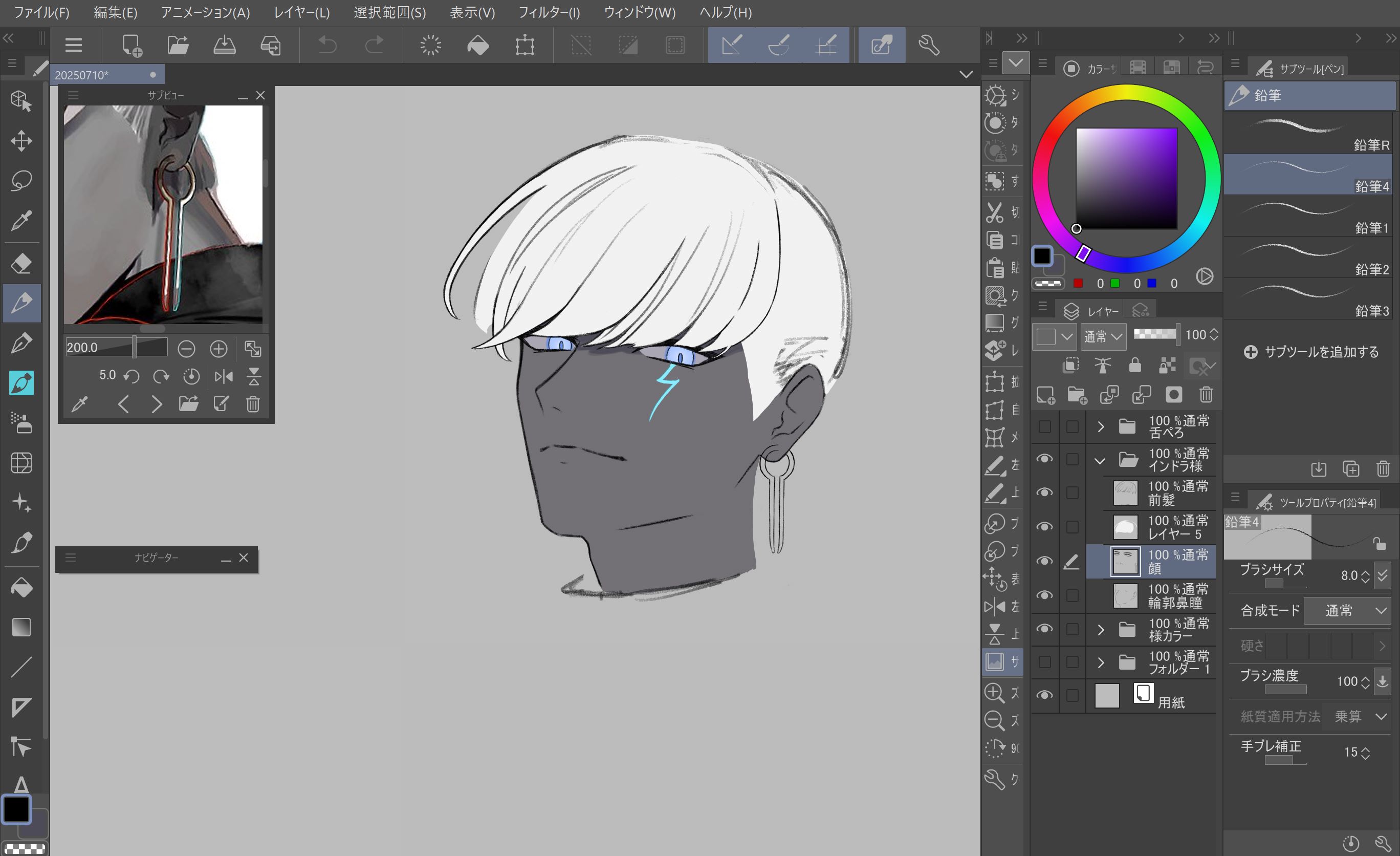Click the New raster layer icon
The image size is (1400, 856).
[1045, 394]
